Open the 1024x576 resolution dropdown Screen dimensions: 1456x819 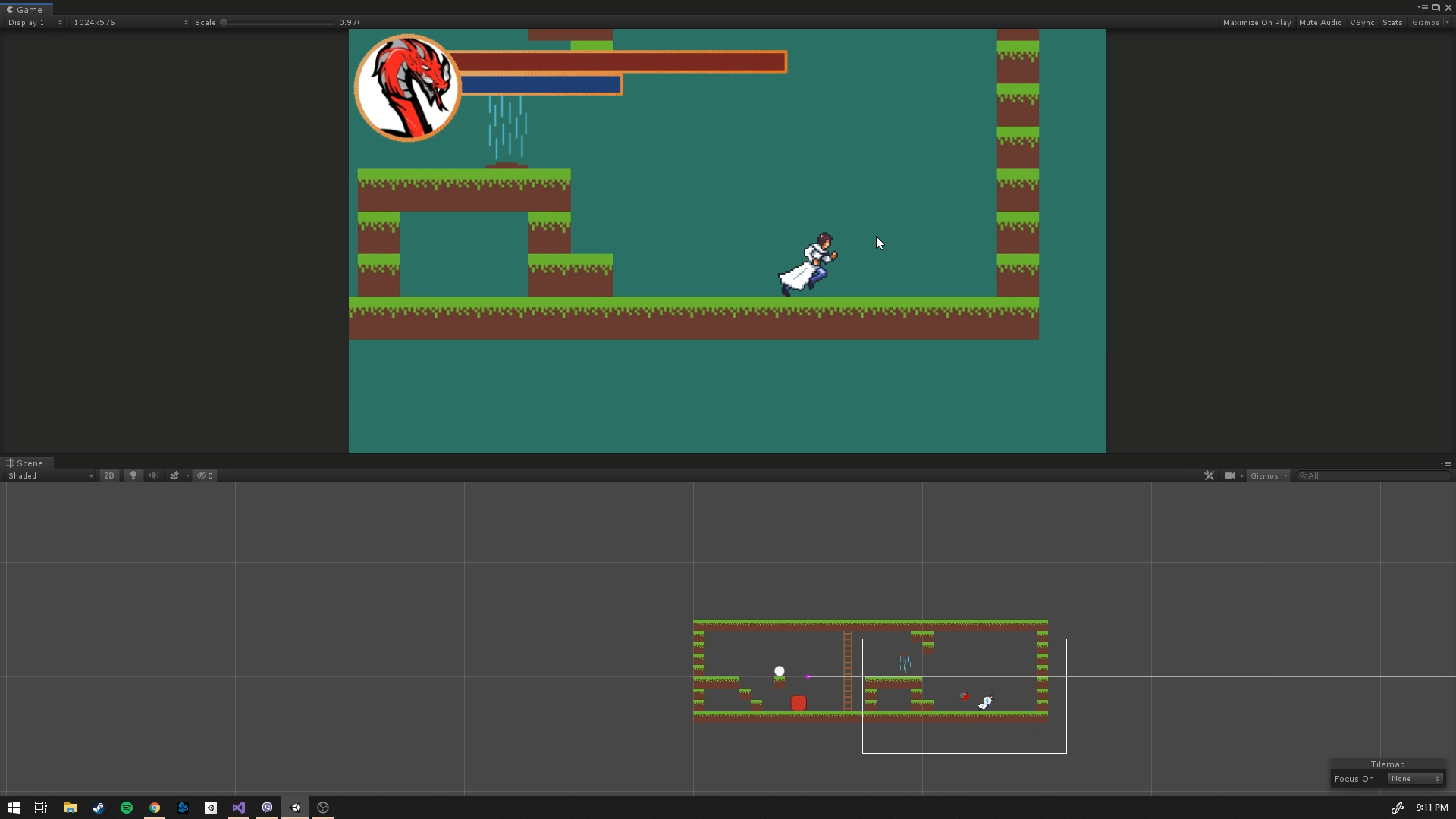pos(130,22)
